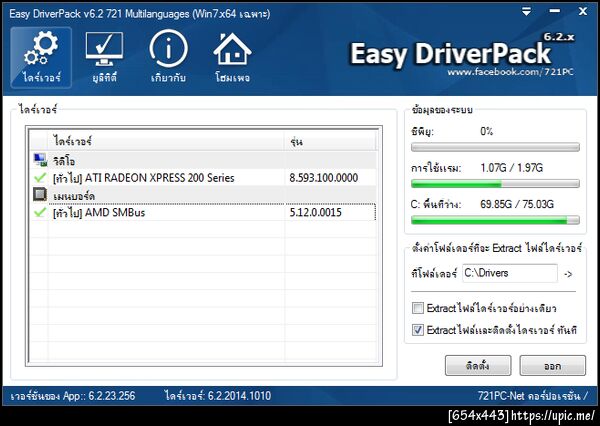The height and width of the screenshot is (426, 600).
Task: Toggle the green check for AMD SMBus
Action: 40,212
